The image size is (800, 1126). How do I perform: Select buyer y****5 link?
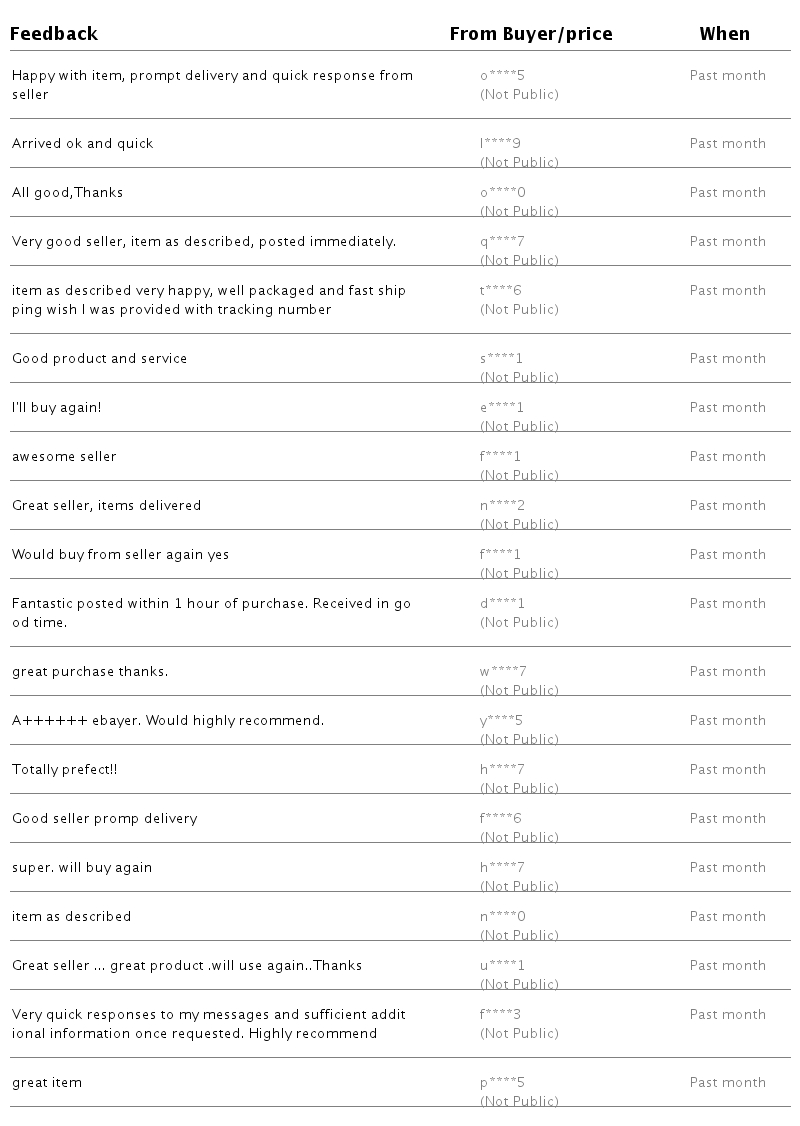(502, 720)
